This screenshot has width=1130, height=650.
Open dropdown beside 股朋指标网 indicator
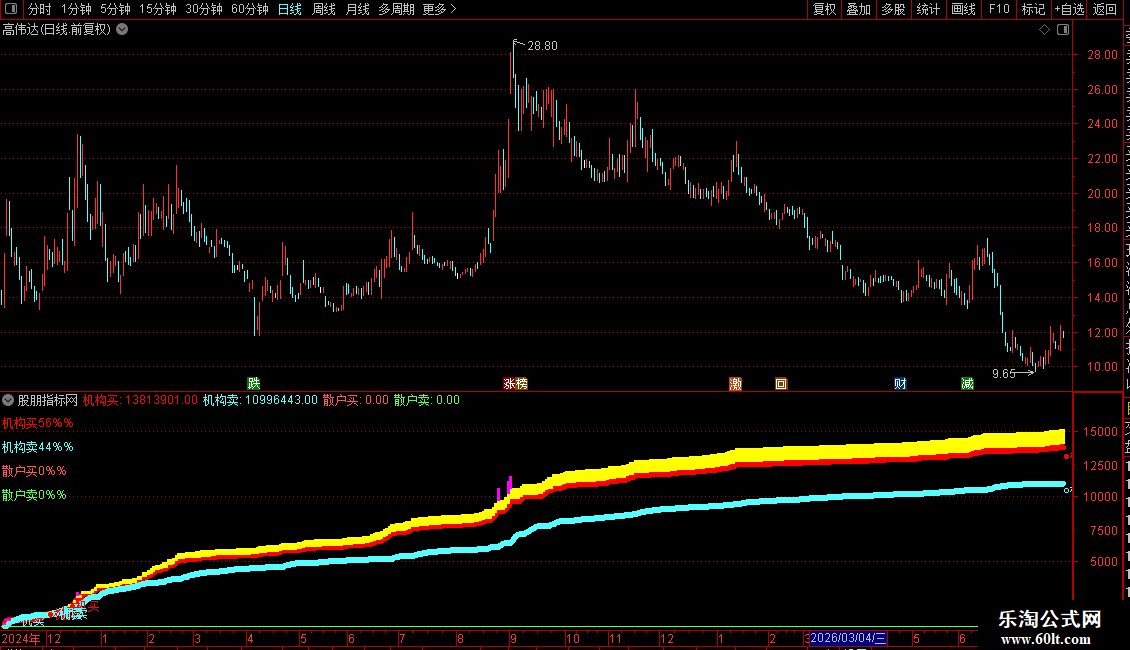(x=8, y=400)
